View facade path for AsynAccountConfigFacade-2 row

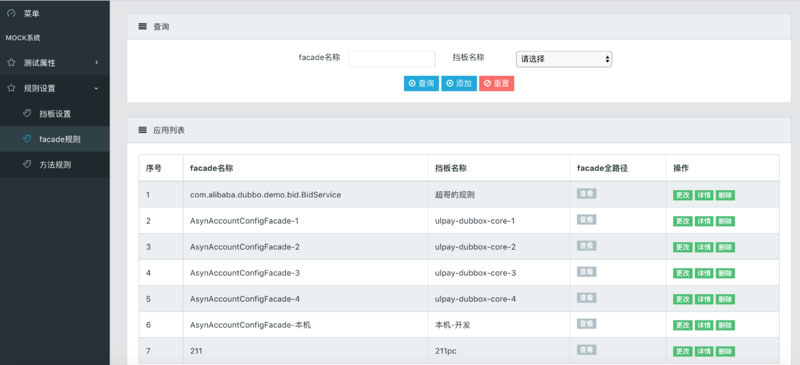coord(587,246)
